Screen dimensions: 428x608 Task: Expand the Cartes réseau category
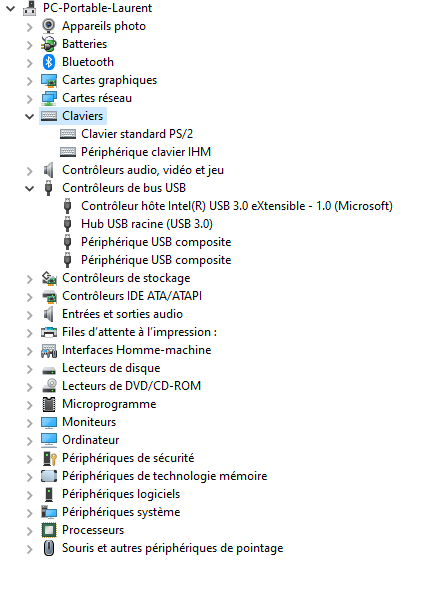point(29,98)
